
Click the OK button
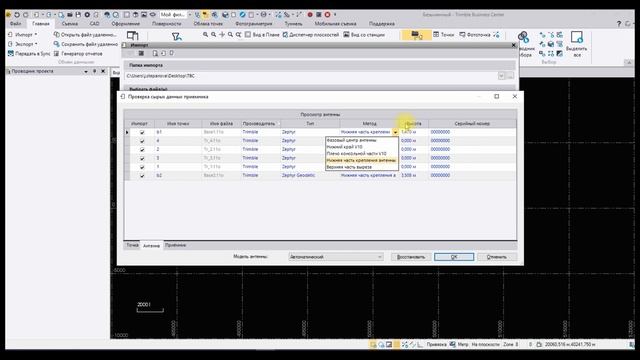click(454, 257)
